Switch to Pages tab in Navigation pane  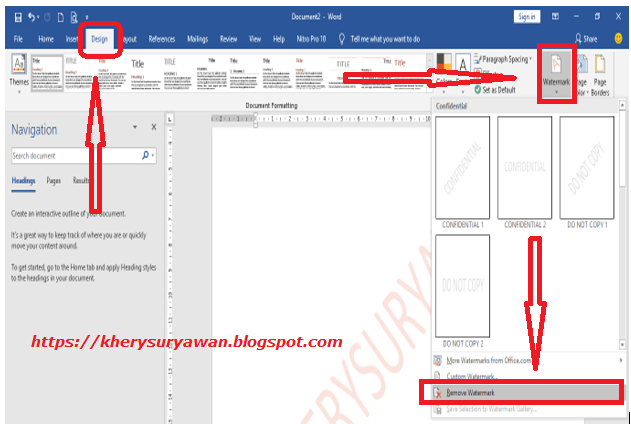pos(54,181)
